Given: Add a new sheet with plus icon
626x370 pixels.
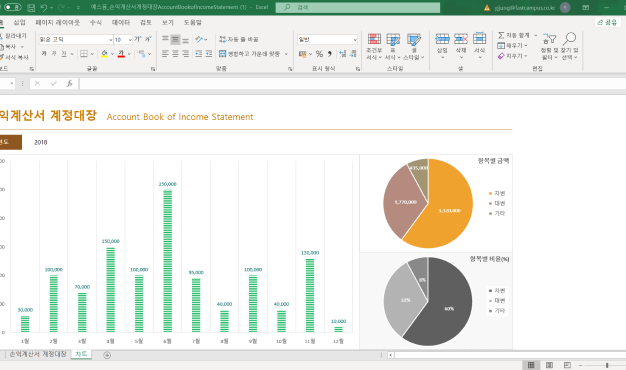Looking at the screenshot, I should tap(107, 355).
